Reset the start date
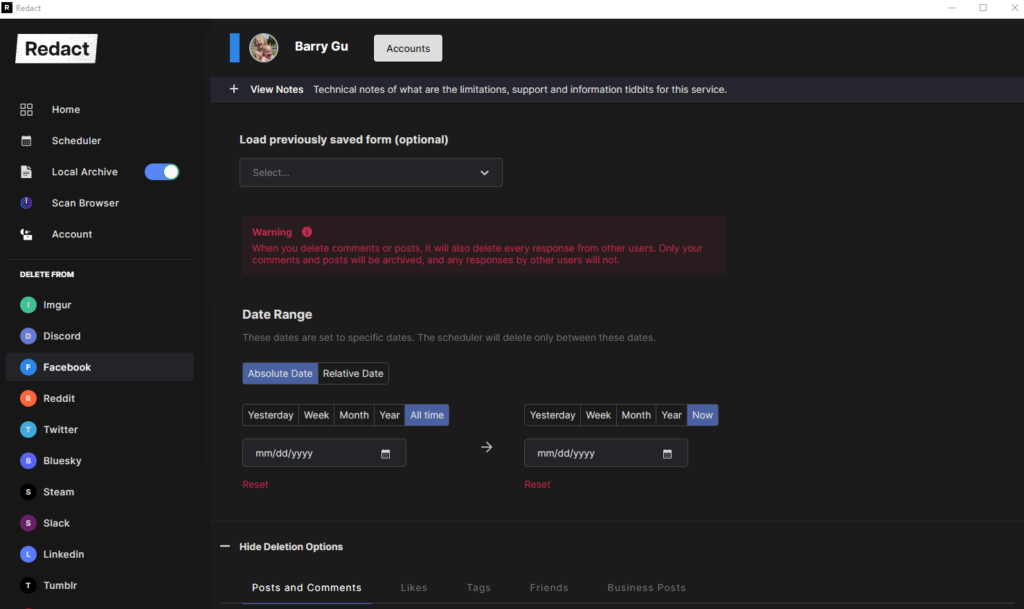 point(255,485)
